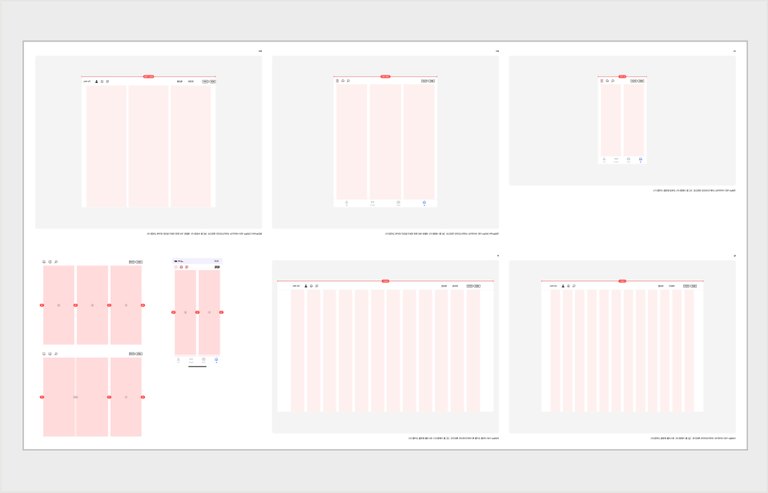Click the gray size label in the upper spacing frame's middle column

tap(93, 305)
